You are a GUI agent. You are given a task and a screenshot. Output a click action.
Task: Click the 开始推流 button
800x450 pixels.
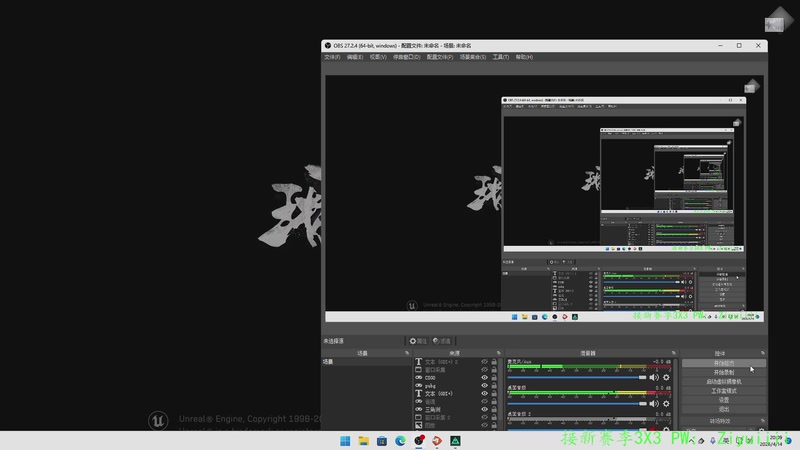tap(723, 363)
